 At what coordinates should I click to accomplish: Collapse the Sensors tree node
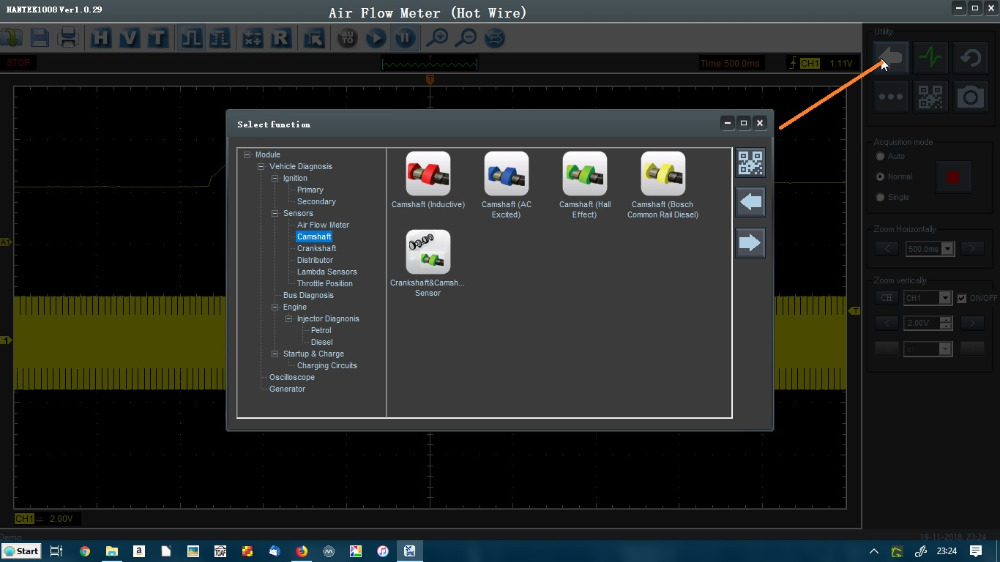(275, 213)
